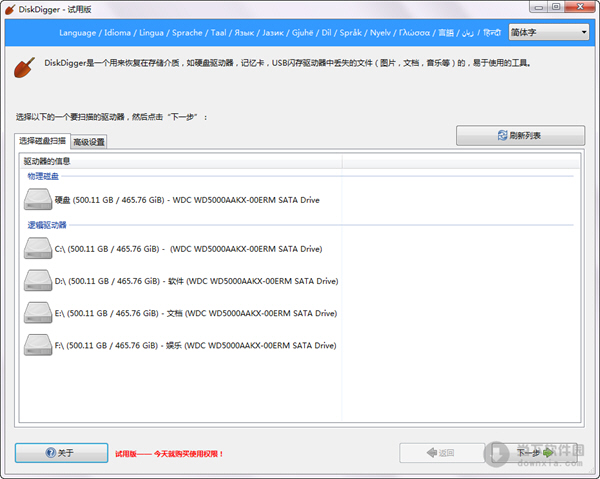Click the C:\ drive icon
600x479 pixels.
(x=38, y=248)
